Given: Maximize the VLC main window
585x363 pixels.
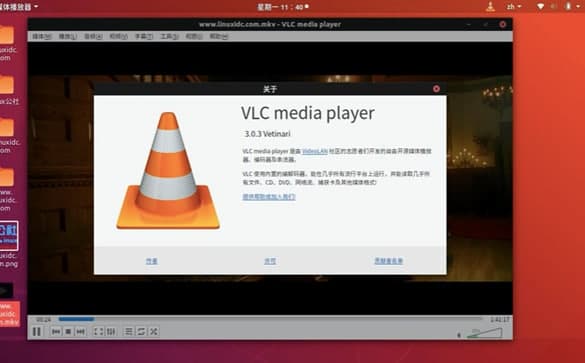Looking at the screenshot, I should [486, 24].
